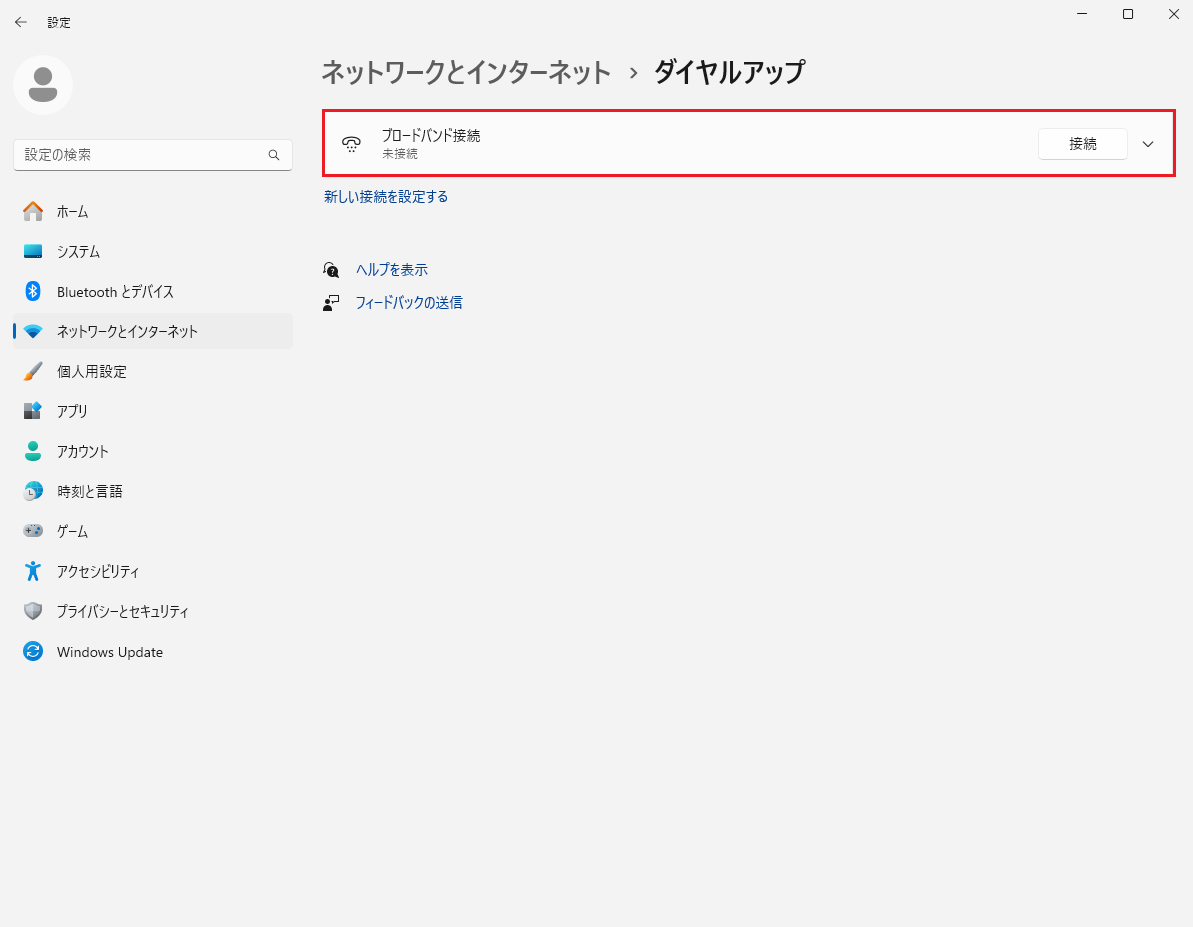Click the dial-up phone icon

[x=351, y=143]
